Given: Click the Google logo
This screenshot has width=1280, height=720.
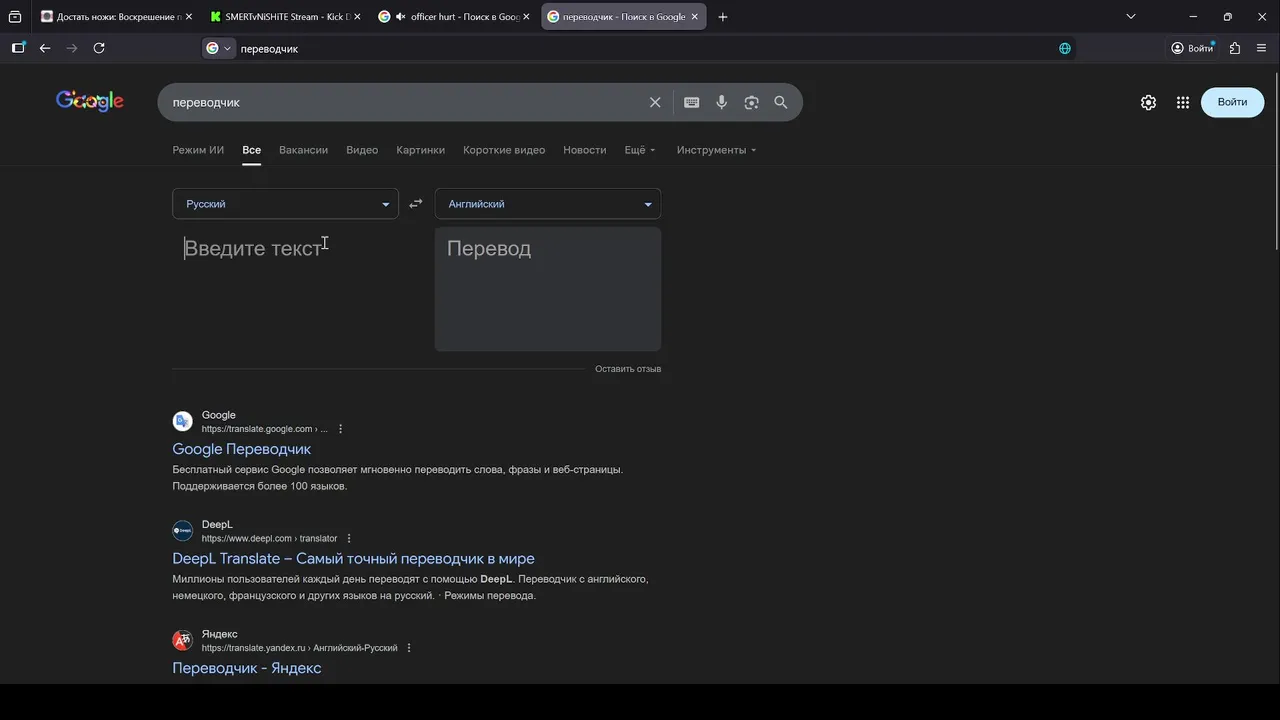Looking at the screenshot, I should [x=90, y=101].
